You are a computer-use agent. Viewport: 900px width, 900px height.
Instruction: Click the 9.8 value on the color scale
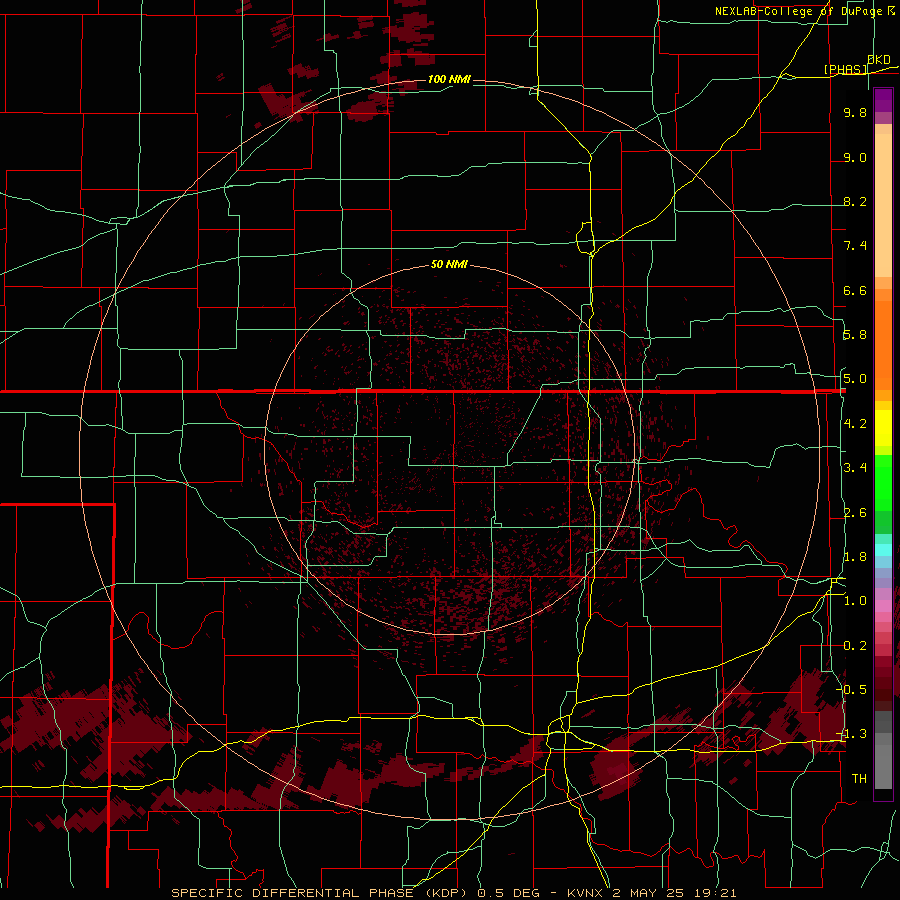pyautogui.click(x=855, y=113)
